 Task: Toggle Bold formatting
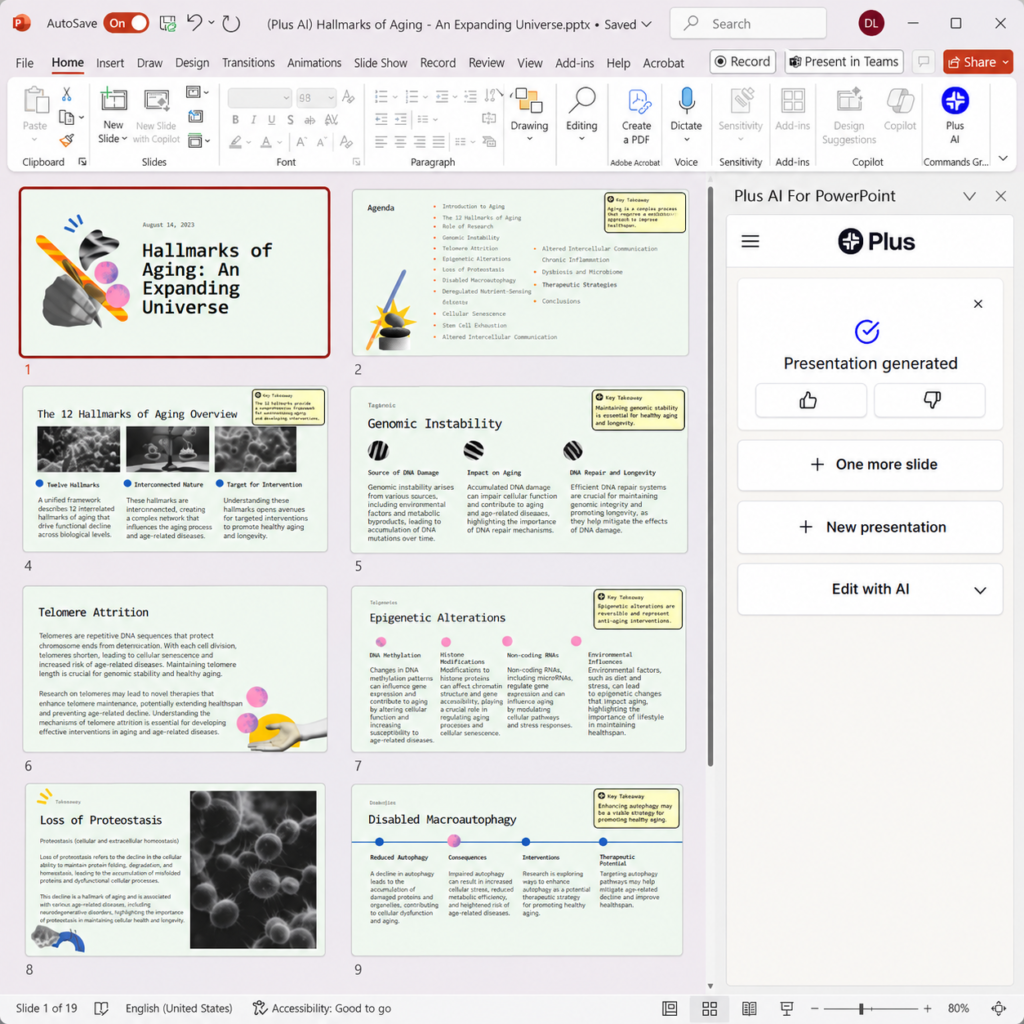(x=235, y=120)
